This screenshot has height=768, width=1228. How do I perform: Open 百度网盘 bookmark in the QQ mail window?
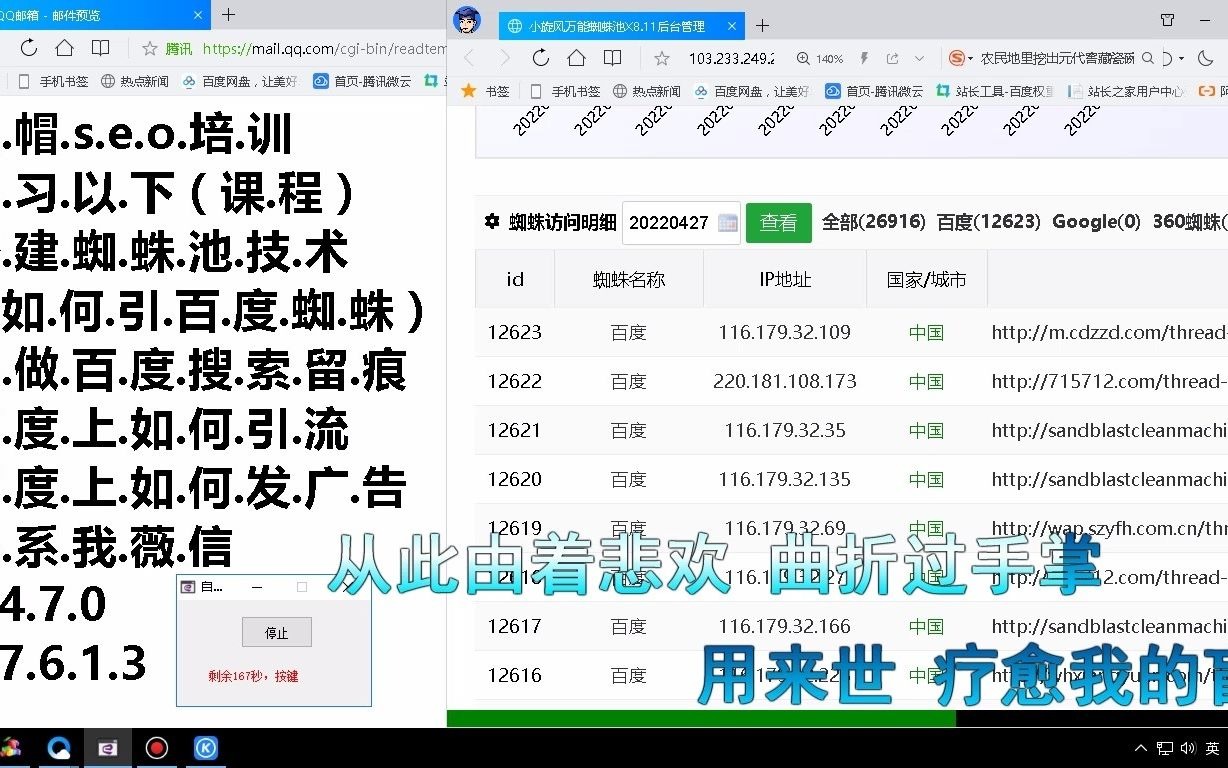click(x=240, y=81)
